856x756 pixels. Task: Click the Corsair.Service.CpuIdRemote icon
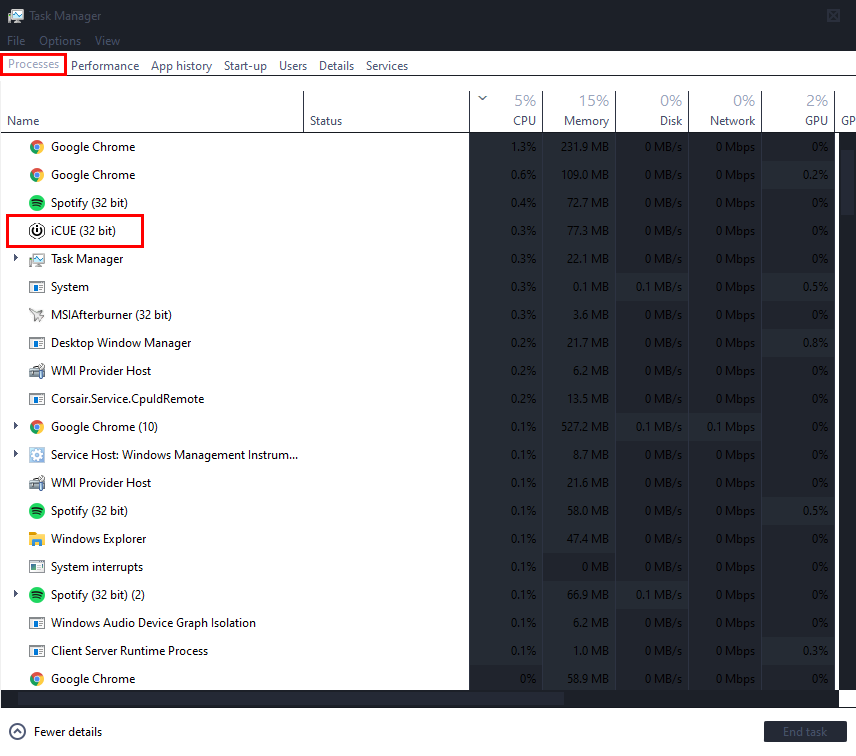[37, 399]
